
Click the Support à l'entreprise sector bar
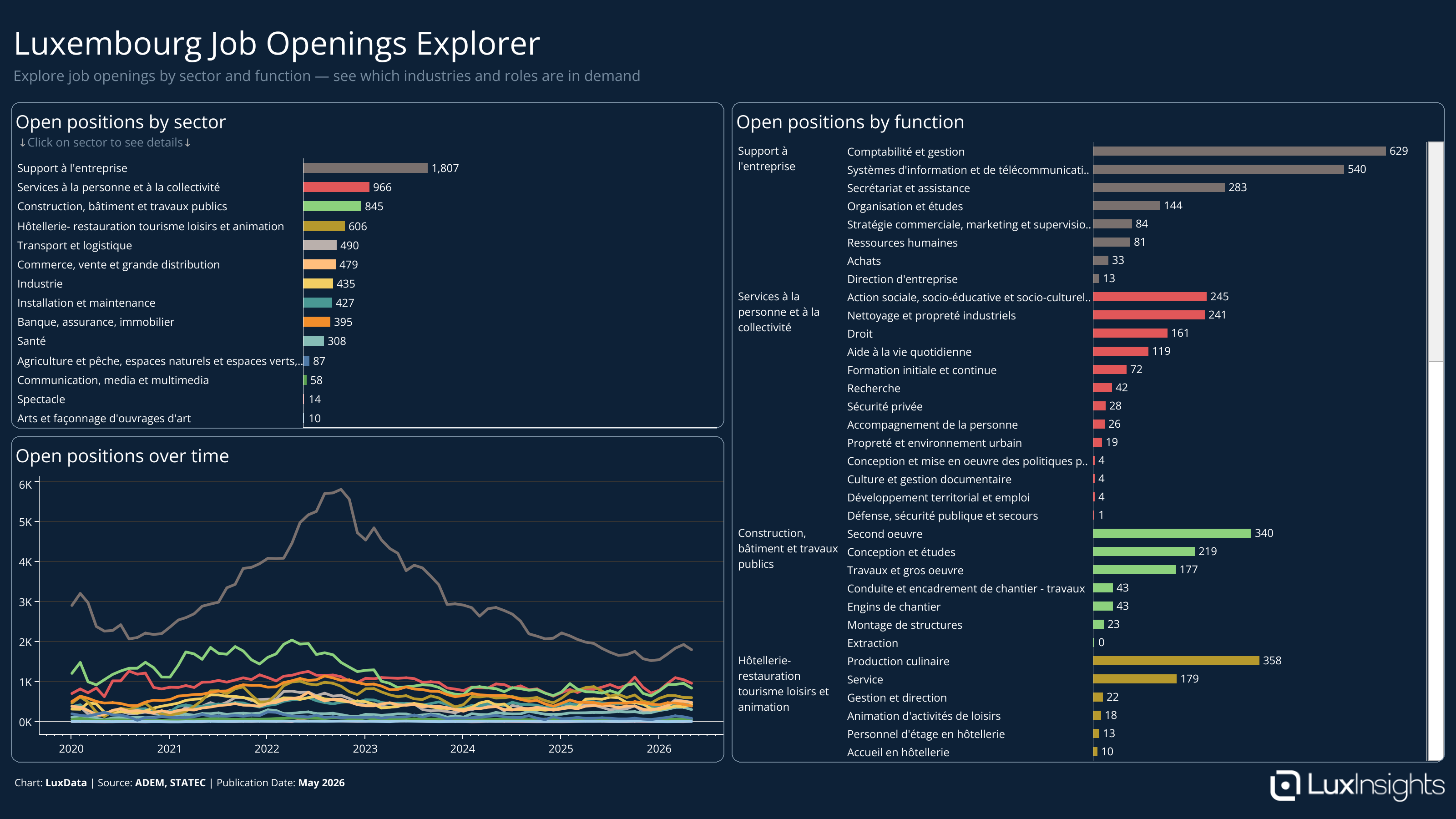click(365, 168)
